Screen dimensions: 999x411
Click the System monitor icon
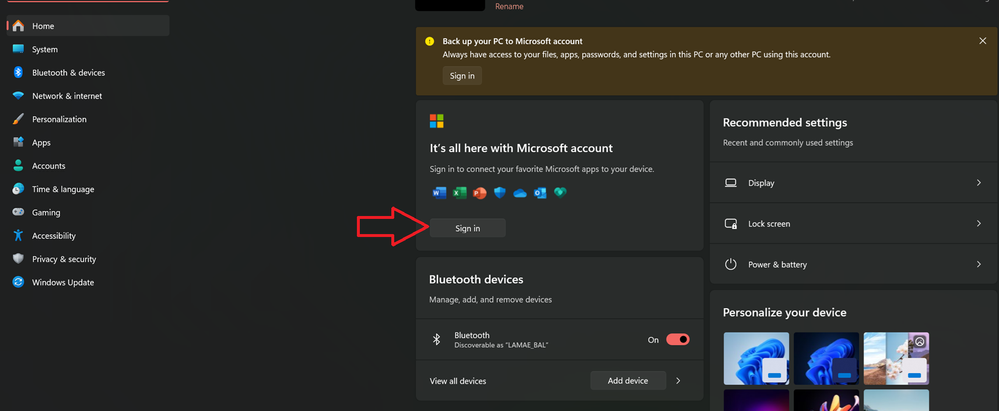point(18,50)
